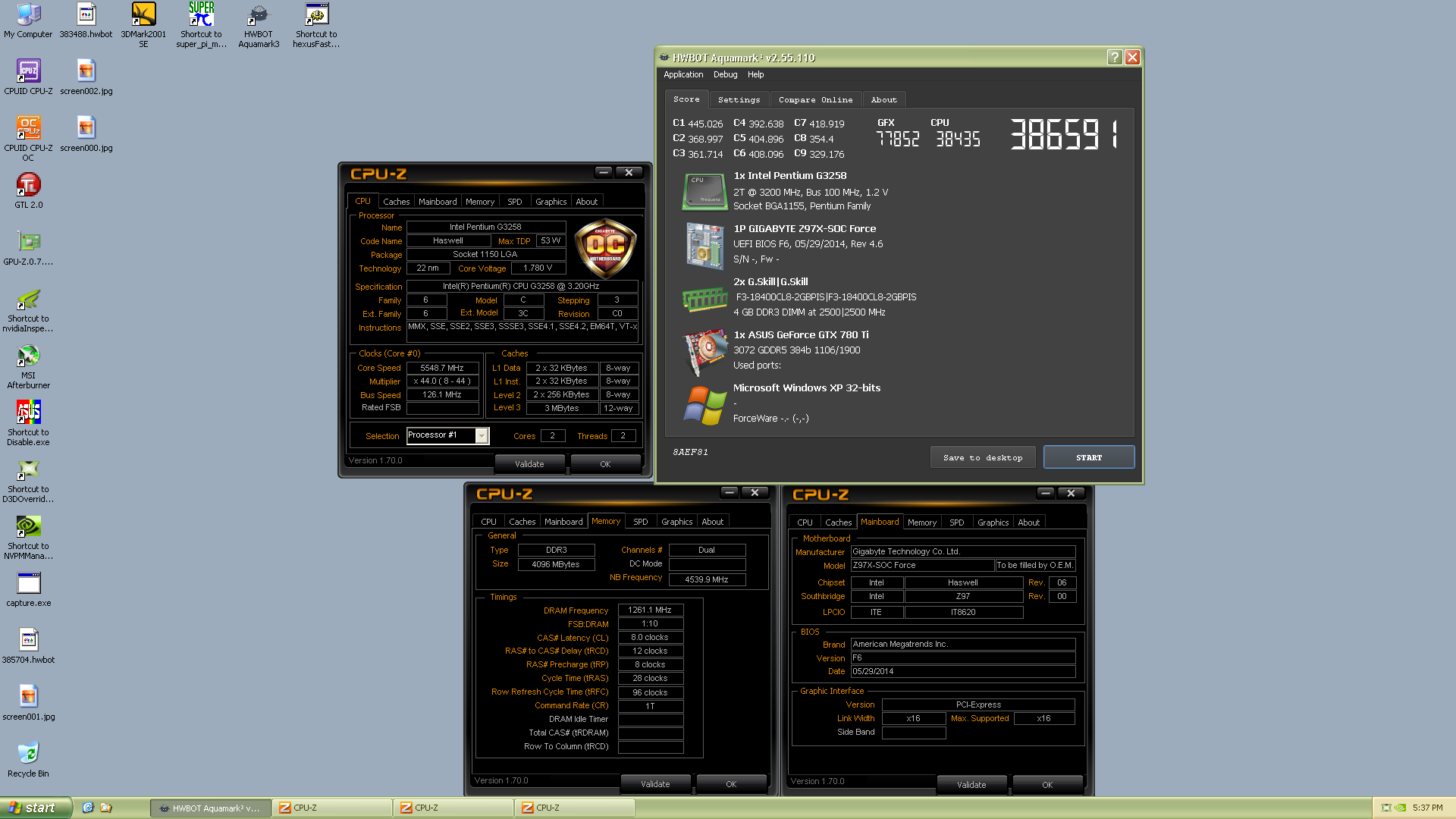
Task: Click the DRAM Frequency value field
Action: (x=651, y=610)
